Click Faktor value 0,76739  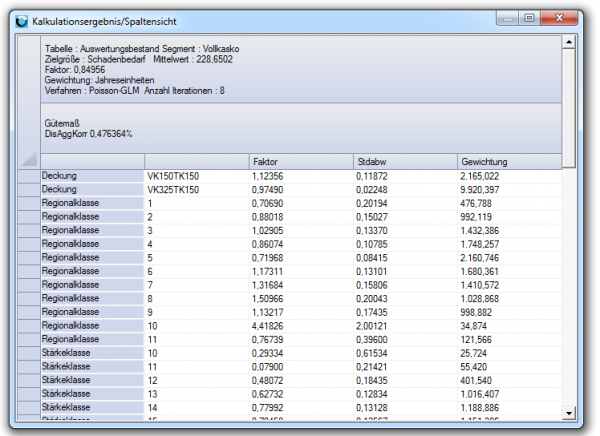point(267,340)
